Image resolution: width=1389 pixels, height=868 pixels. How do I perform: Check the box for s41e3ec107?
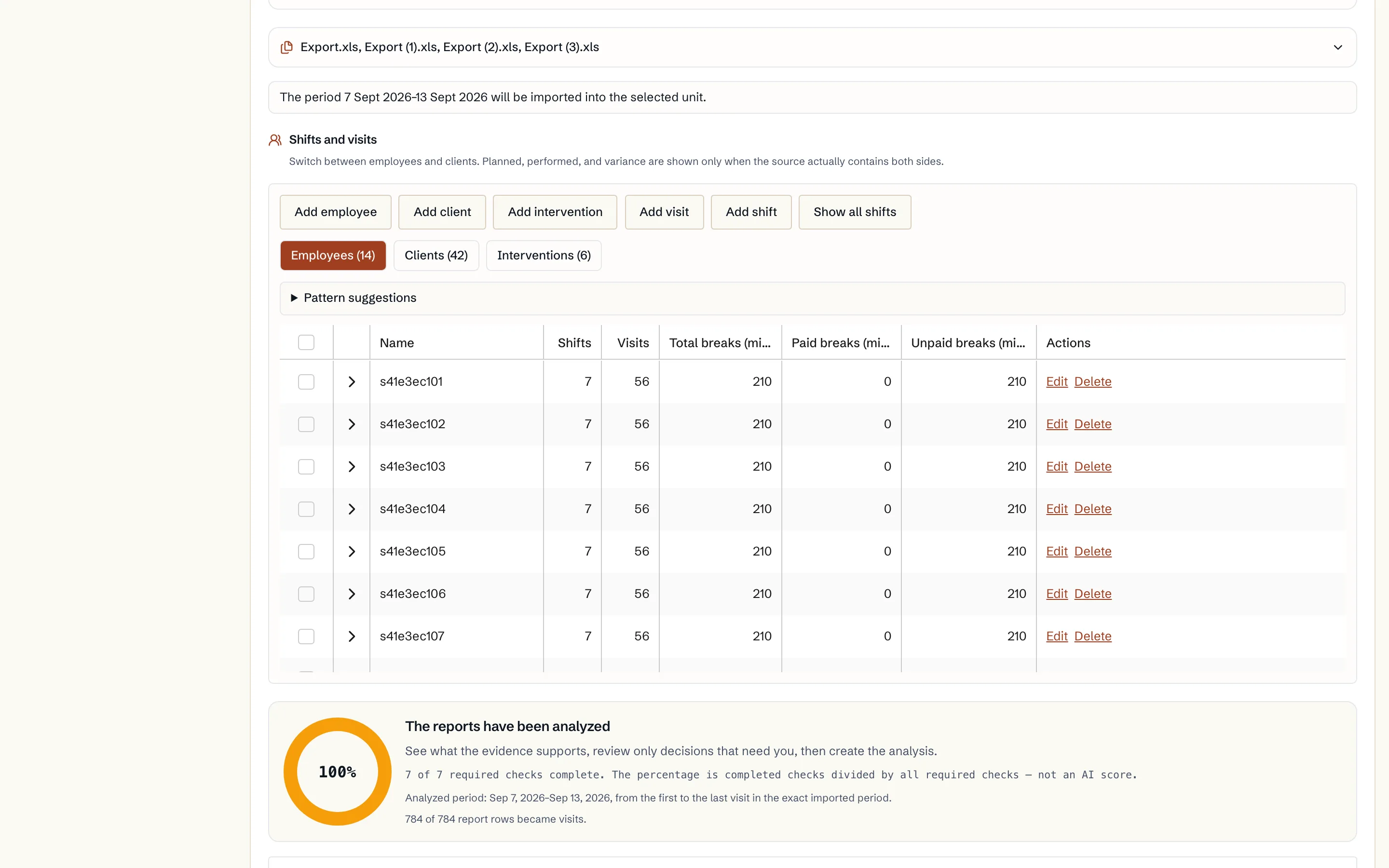(x=306, y=637)
